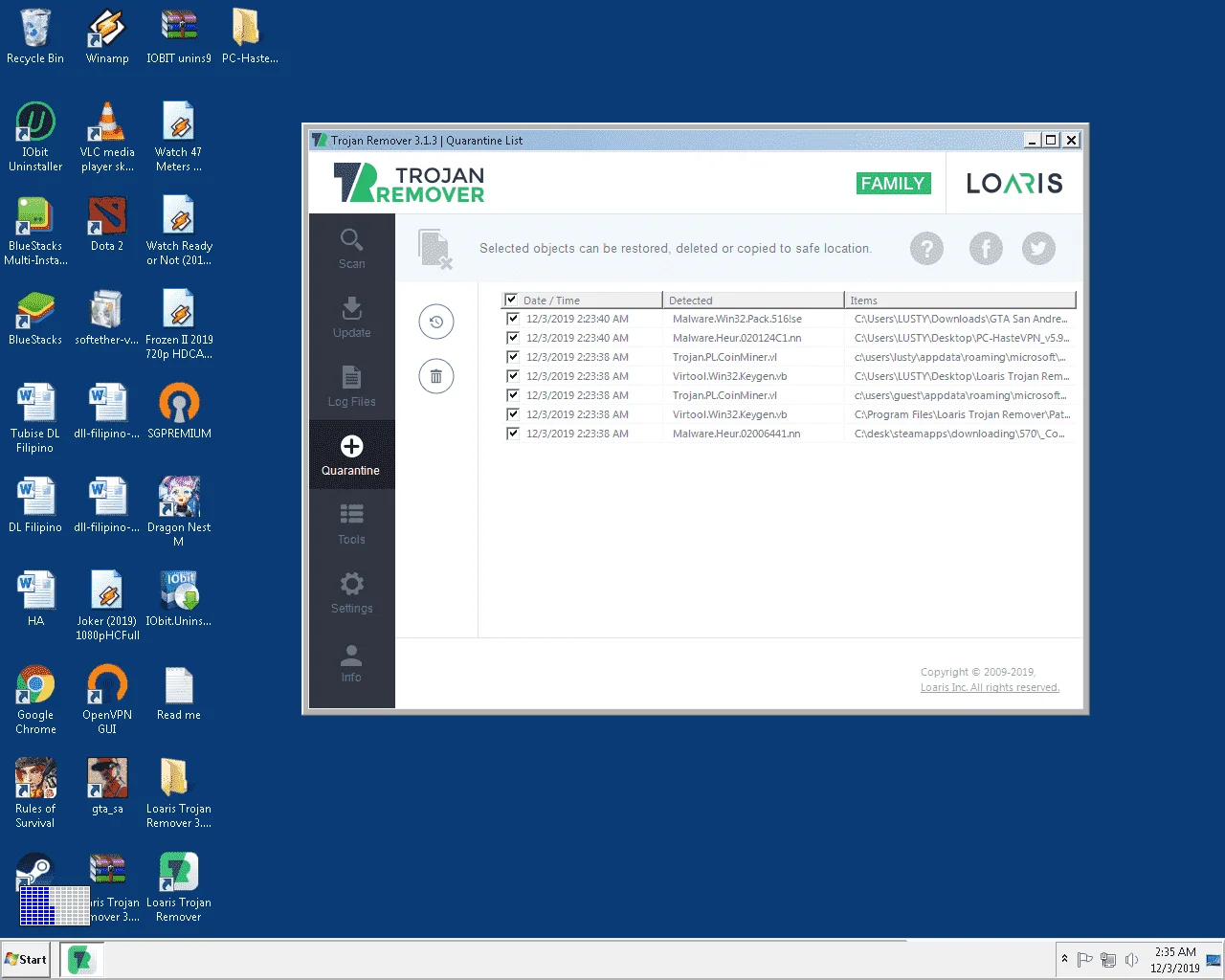Click the LOARIS logo
The height and width of the screenshot is (980, 1225).
pos(1014,183)
